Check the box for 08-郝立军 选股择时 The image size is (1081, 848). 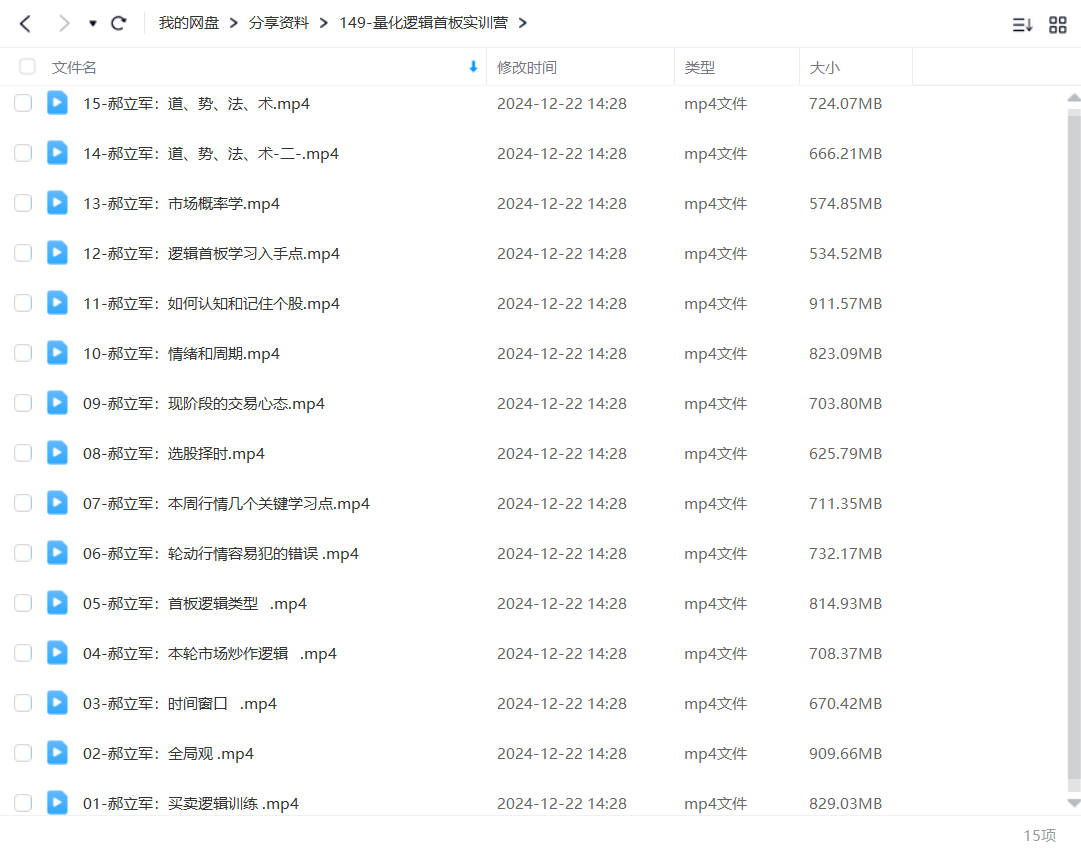(x=23, y=453)
